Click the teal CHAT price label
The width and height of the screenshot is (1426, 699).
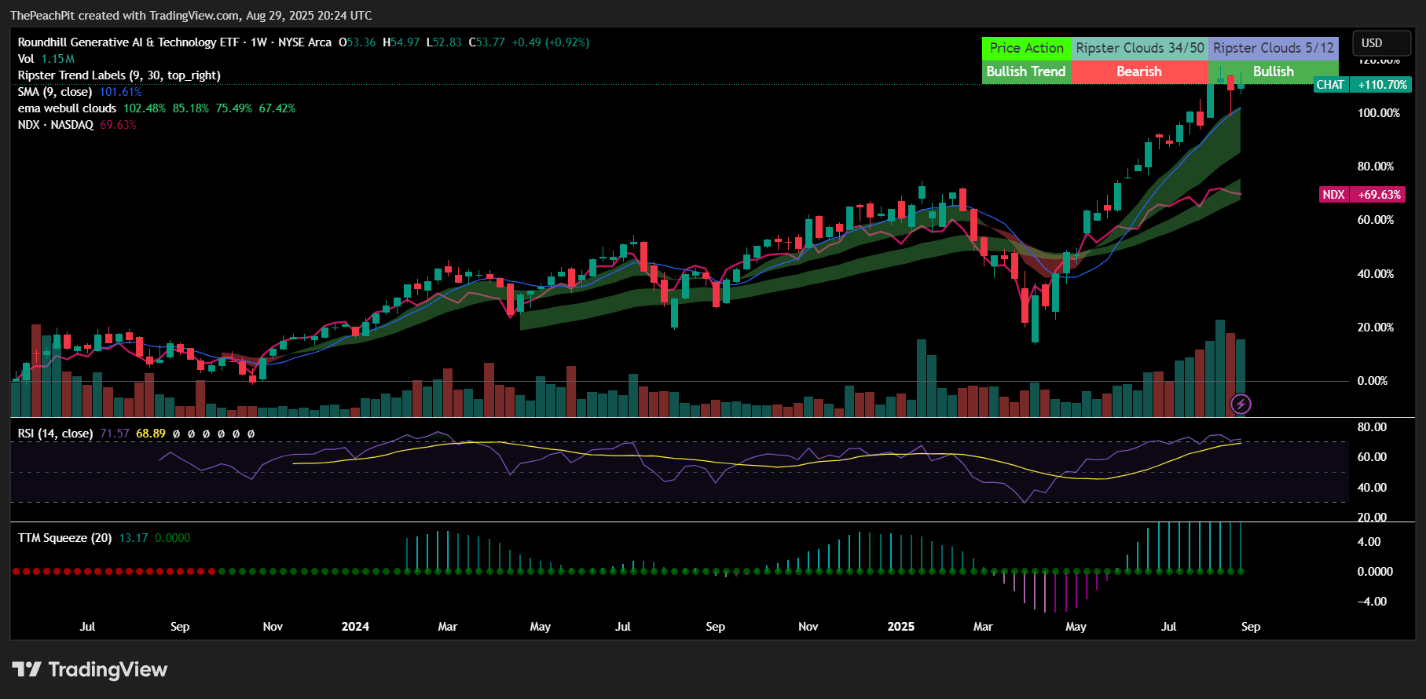(x=1330, y=85)
